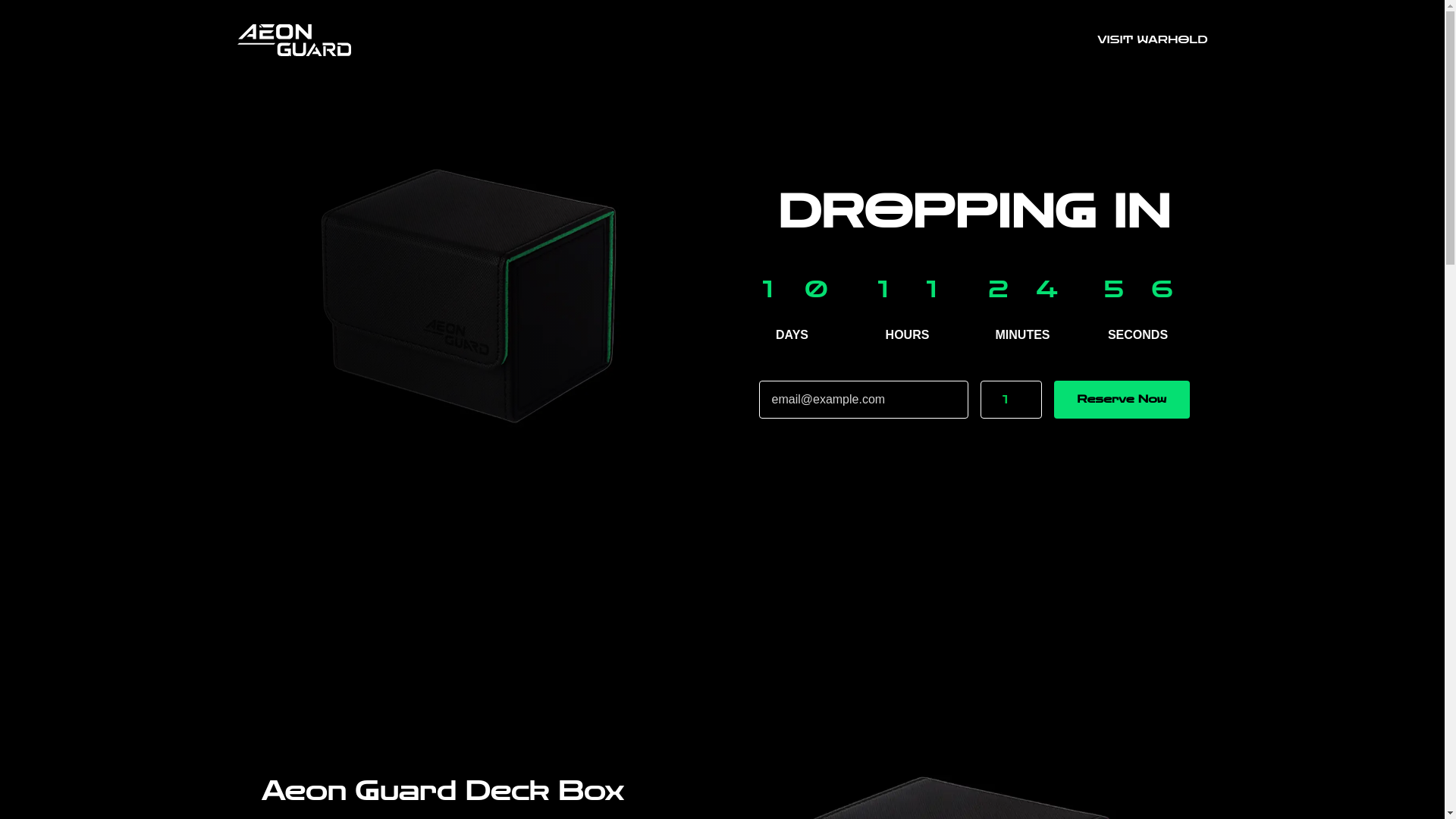Click the MINUTES countdown label
This screenshot has width=1456, height=819.
[x=1022, y=334]
